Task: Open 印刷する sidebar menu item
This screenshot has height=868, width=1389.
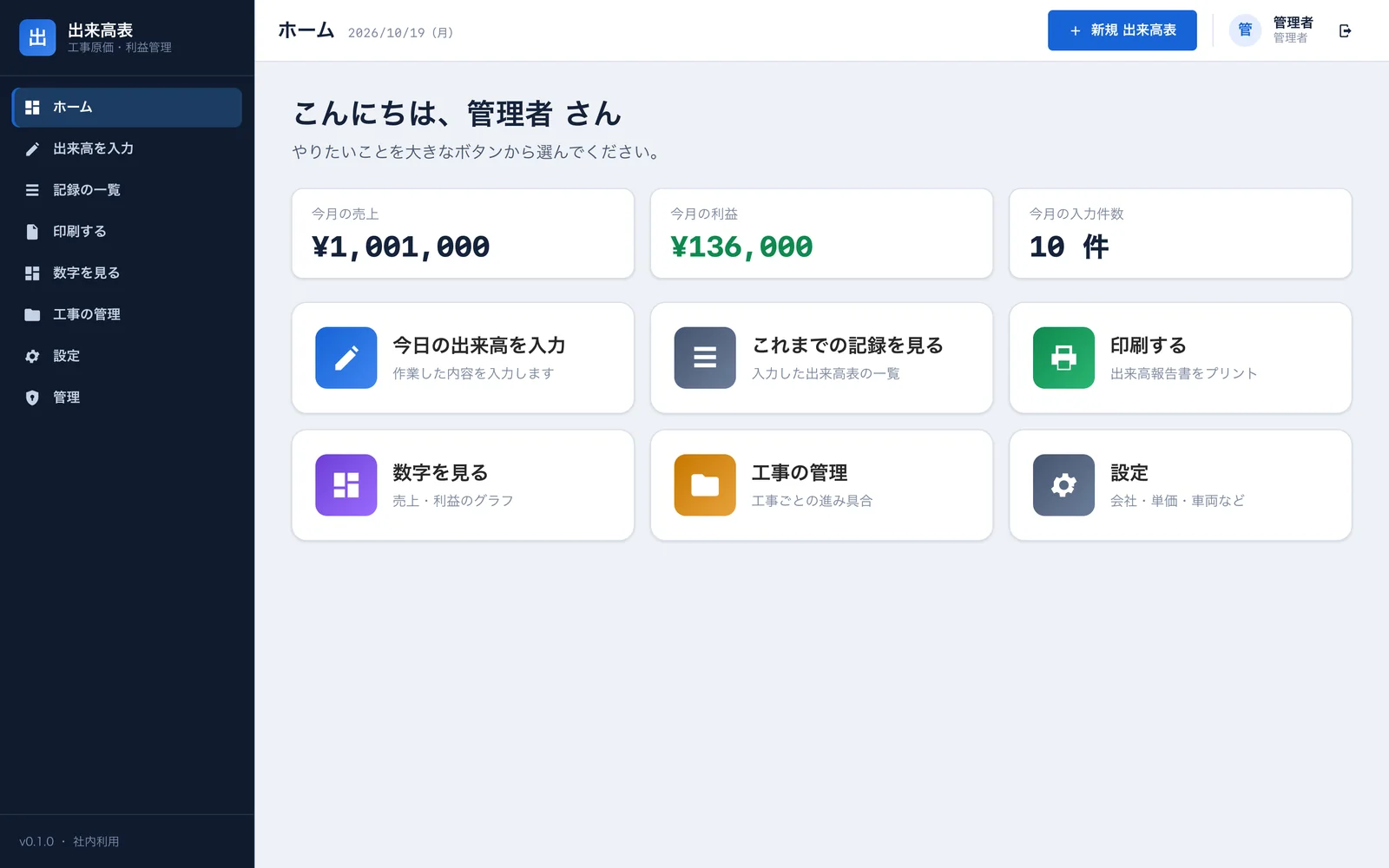Action: (x=127, y=232)
